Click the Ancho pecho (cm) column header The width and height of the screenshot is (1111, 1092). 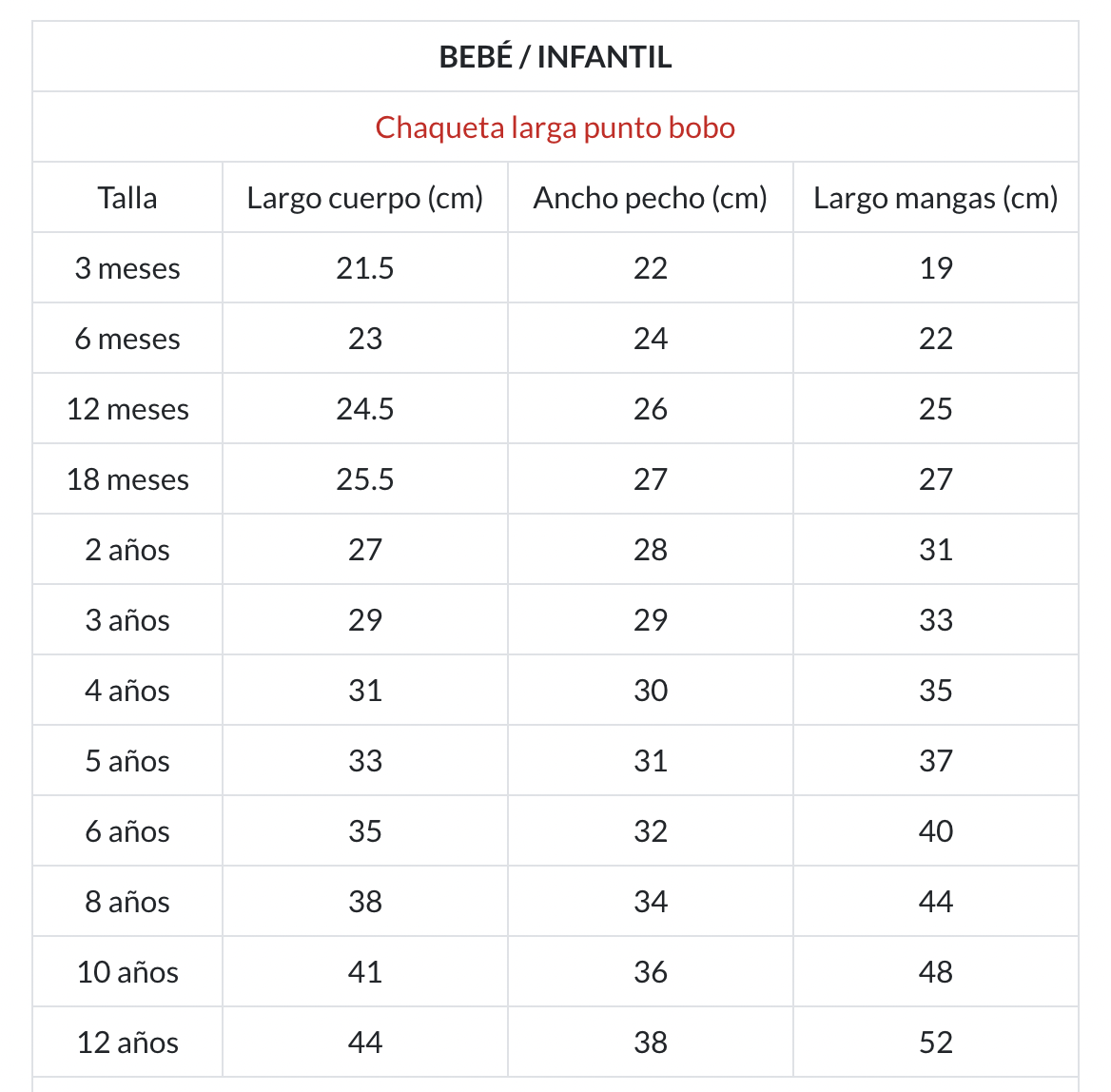(x=651, y=198)
